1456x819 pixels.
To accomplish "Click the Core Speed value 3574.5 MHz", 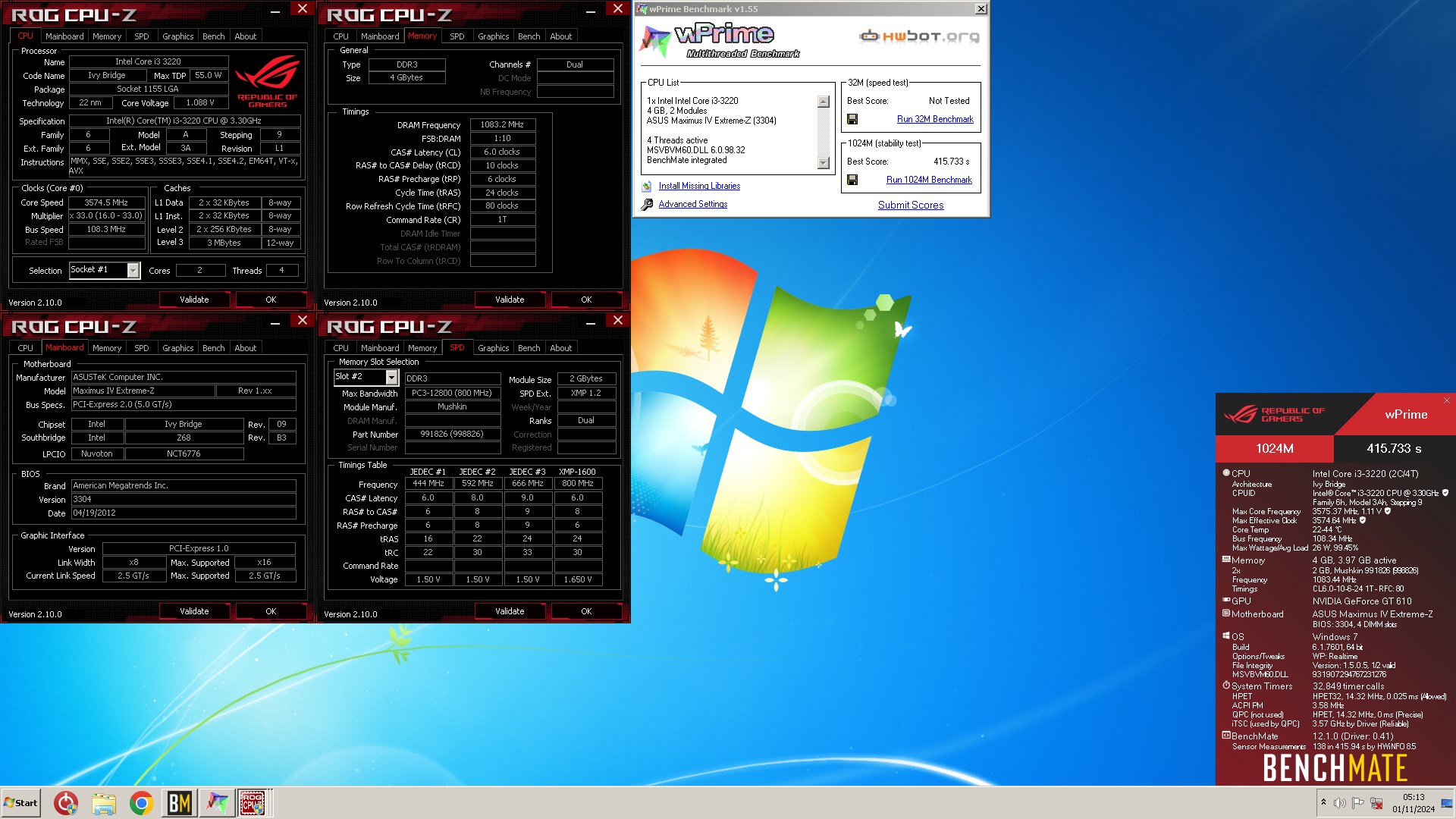I will (x=106, y=202).
